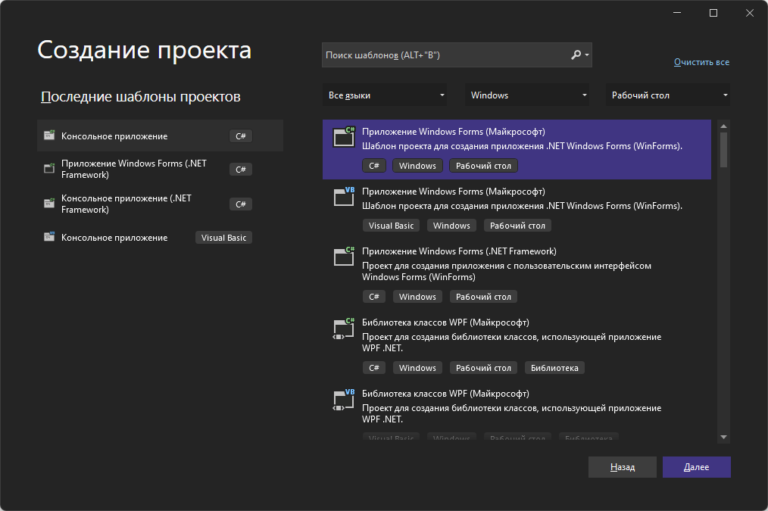Click 'Visual Basic' tag on VB Windows Forms template
This screenshot has height=511, width=768.
pos(391,225)
